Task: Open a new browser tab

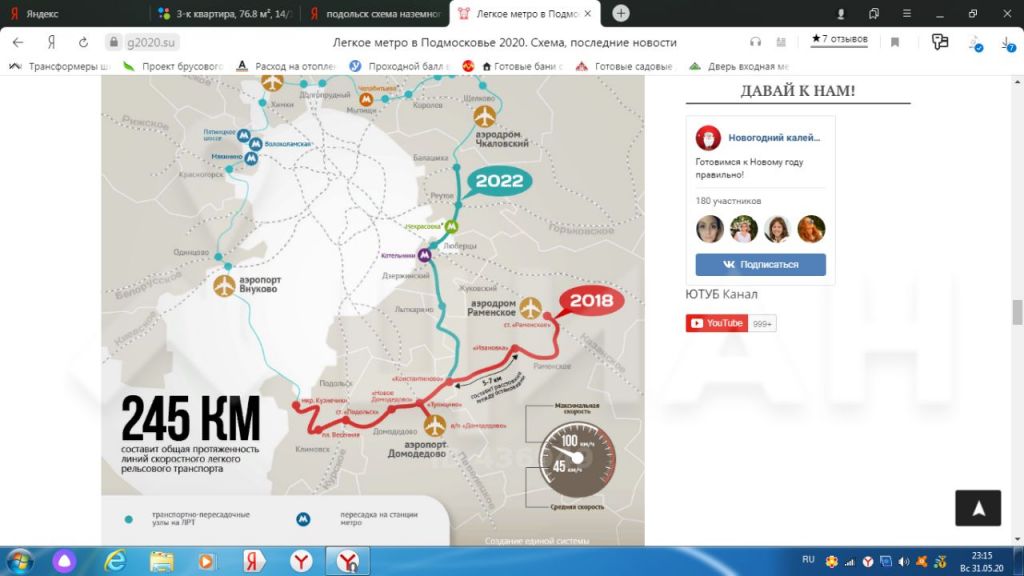Action: click(x=620, y=13)
